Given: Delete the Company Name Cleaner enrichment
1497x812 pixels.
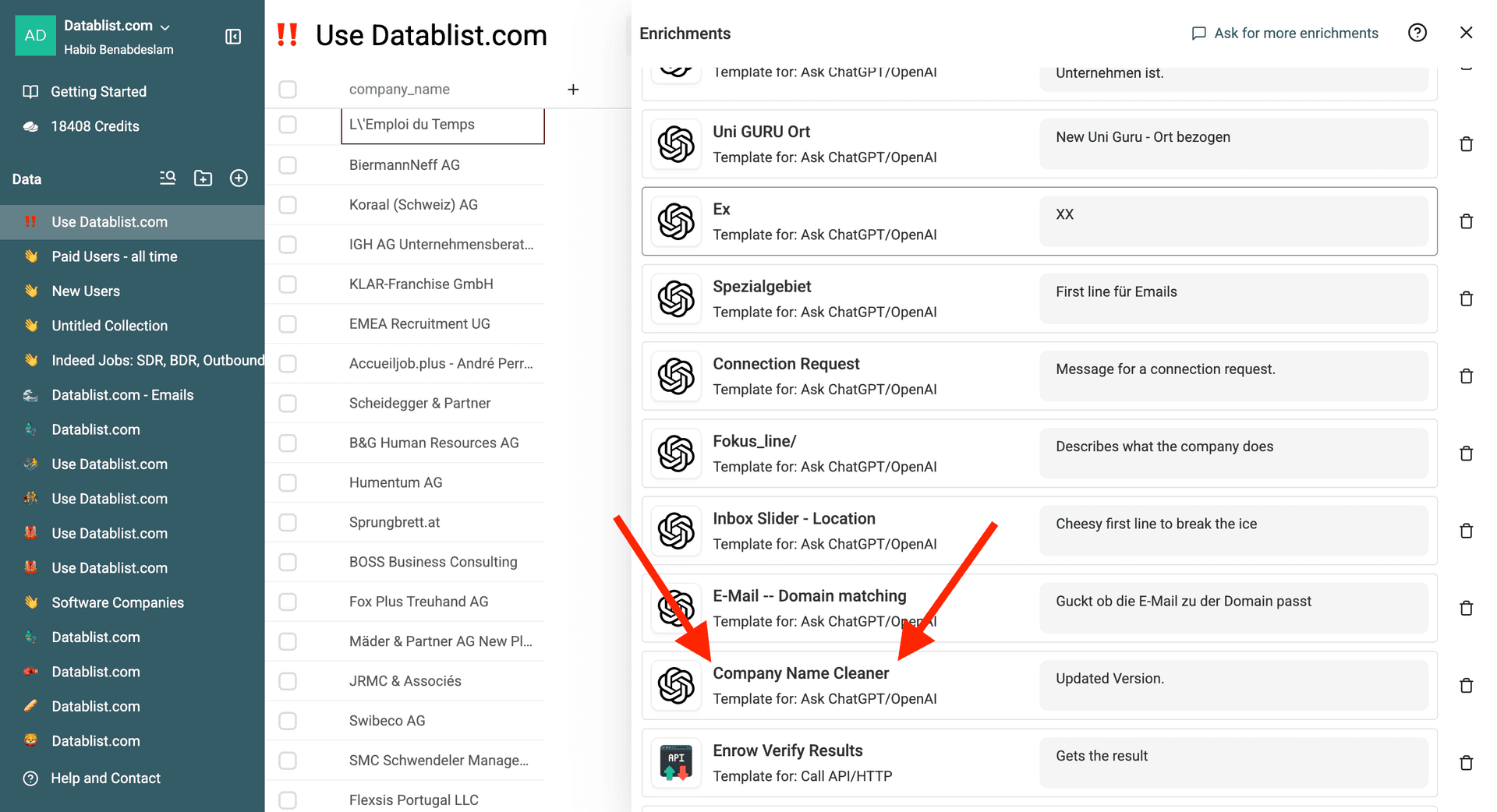Looking at the screenshot, I should 1466,686.
